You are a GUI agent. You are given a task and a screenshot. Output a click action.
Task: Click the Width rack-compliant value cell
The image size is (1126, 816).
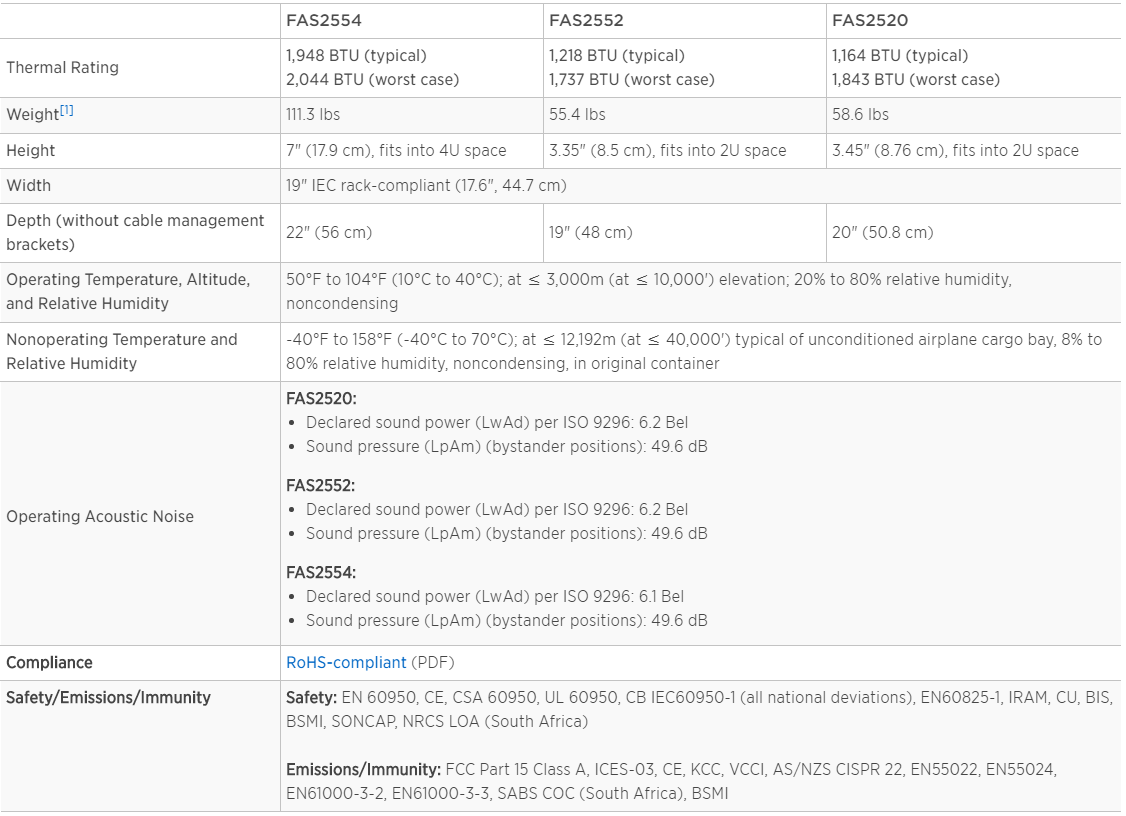coord(426,186)
